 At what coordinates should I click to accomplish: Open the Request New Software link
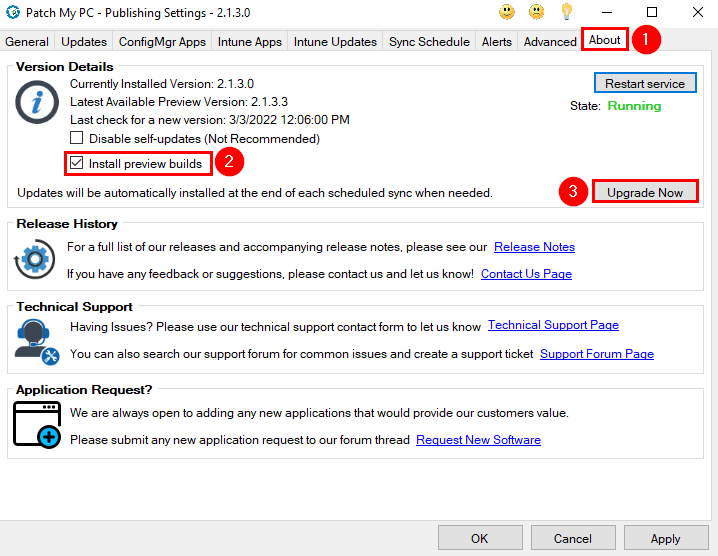pyautogui.click(x=478, y=440)
